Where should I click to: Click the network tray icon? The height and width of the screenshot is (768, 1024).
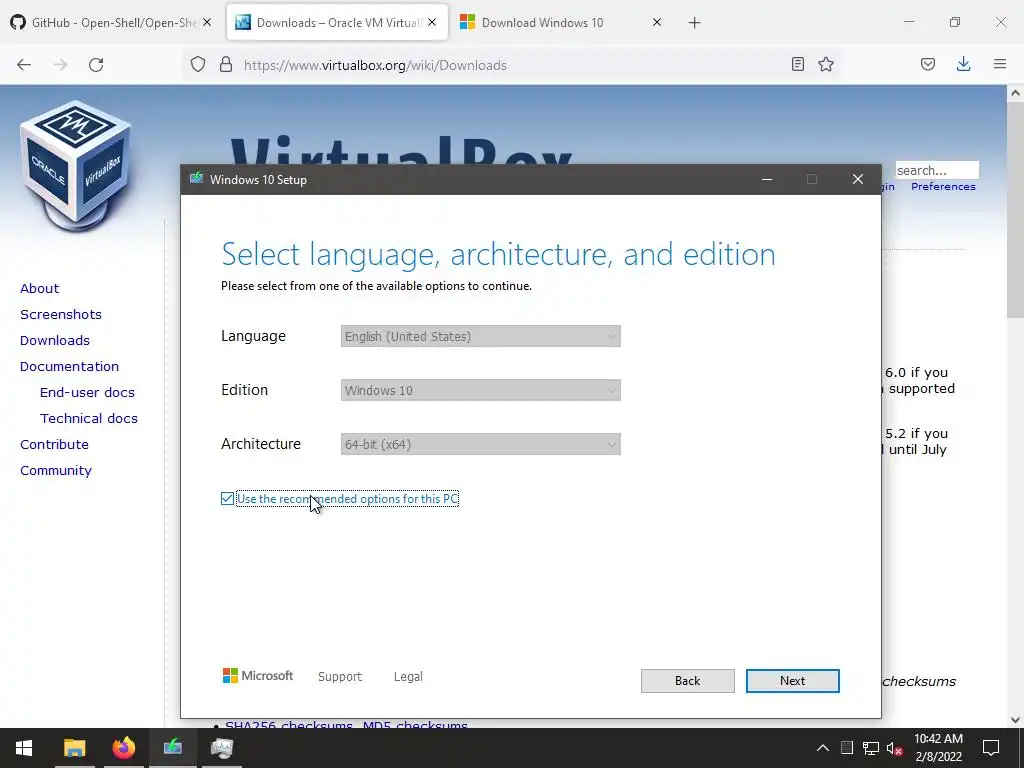[871, 748]
